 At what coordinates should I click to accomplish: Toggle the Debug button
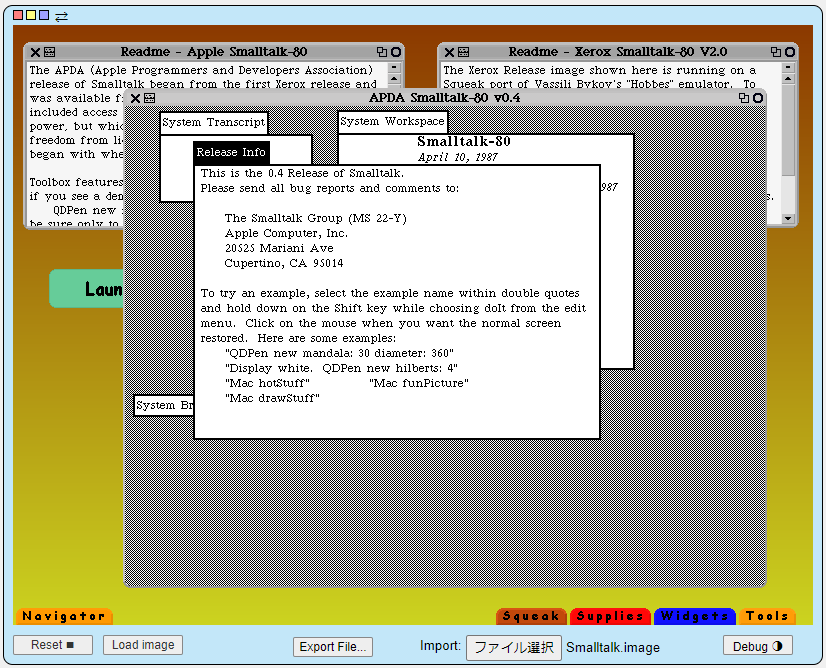tap(757, 646)
